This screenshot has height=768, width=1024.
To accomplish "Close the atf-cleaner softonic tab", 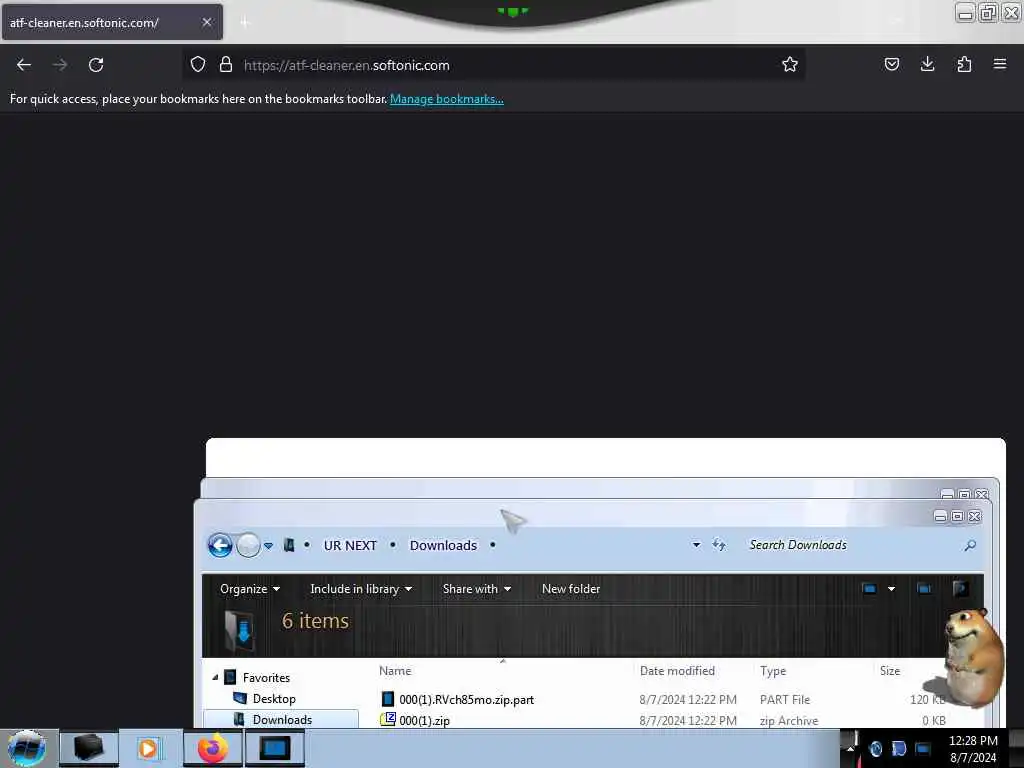I will (x=206, y=22).
